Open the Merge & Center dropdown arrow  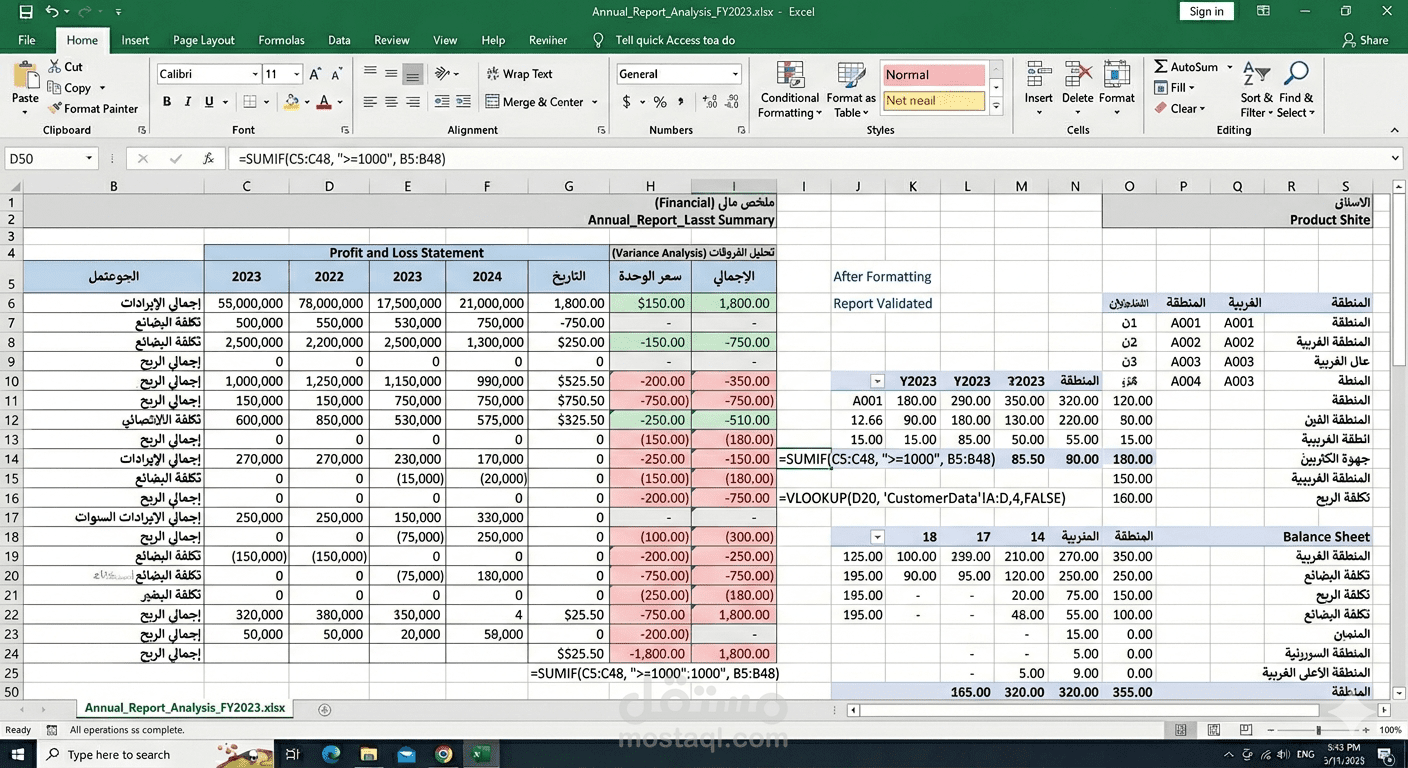tap(594, 102)
